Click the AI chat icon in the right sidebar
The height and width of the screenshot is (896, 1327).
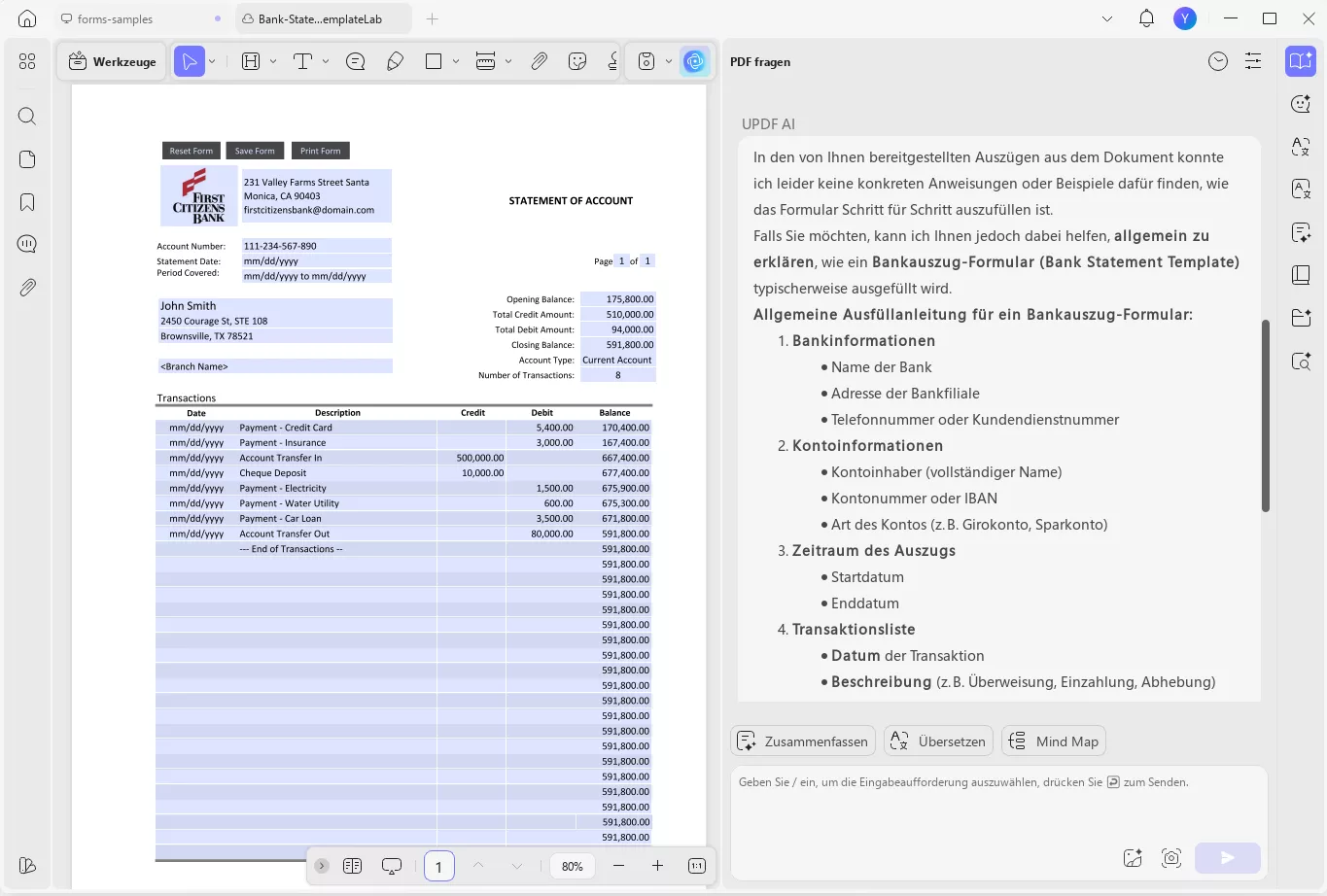click(x=1301, y=61)
